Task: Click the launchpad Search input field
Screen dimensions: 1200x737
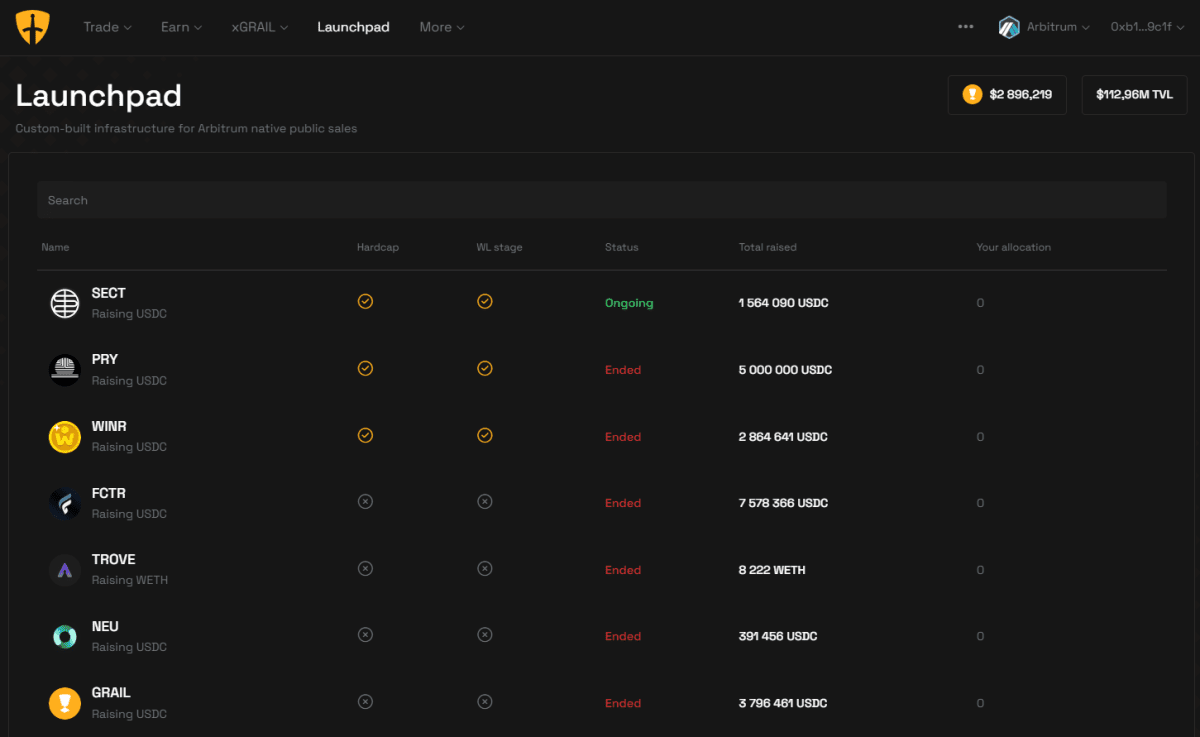Action: coord(601,200)
